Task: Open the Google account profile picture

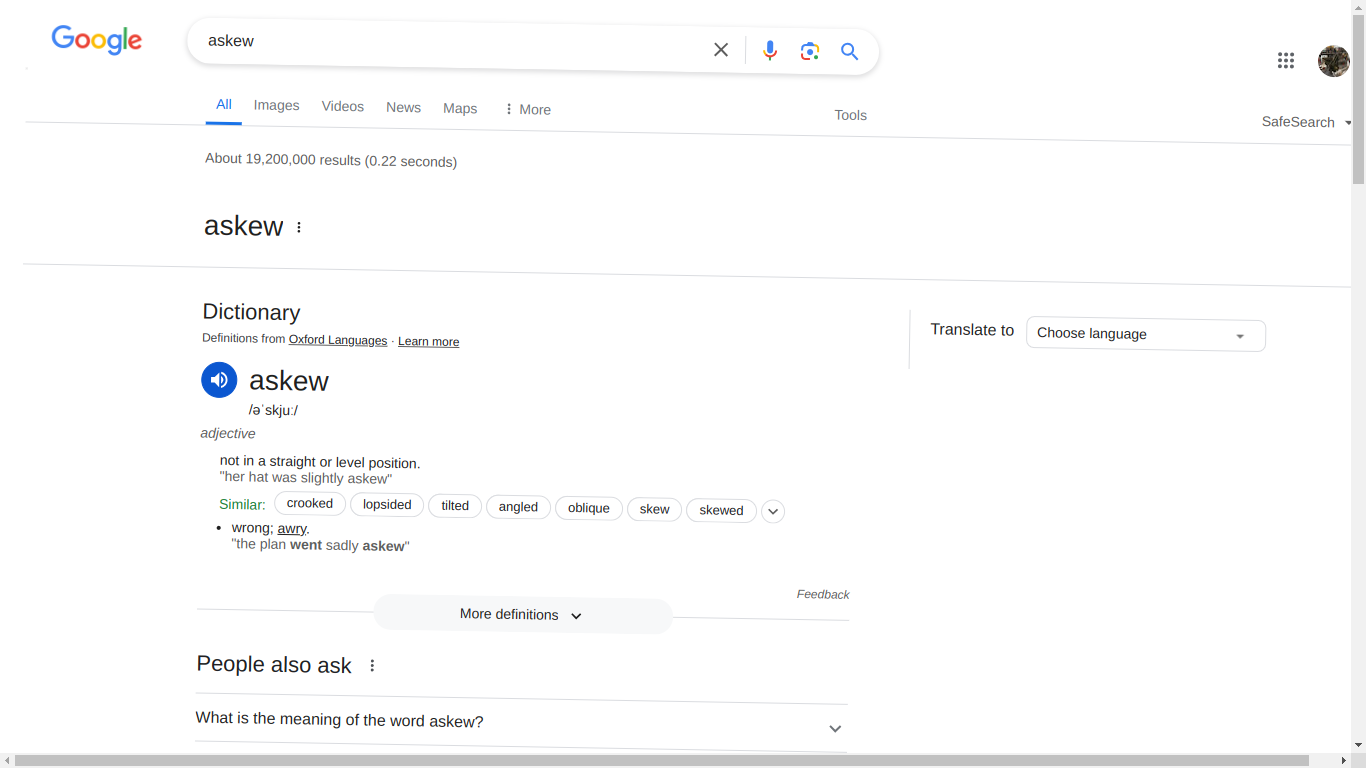Action: pyautogui.click(x=1334, y=61)
